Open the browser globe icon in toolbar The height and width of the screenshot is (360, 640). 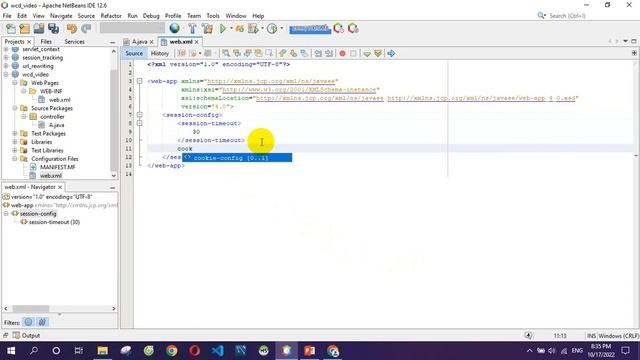pos(175,29)
